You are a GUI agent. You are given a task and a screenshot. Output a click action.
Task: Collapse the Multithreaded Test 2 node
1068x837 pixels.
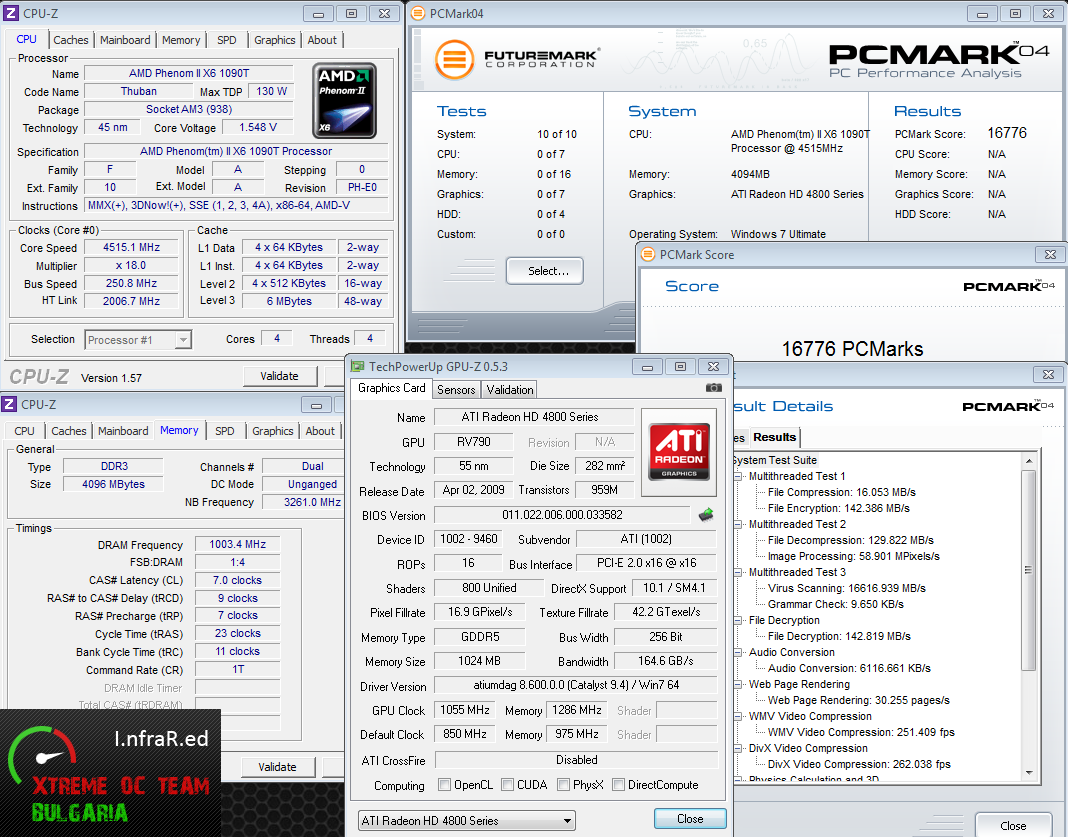(x=738, y=524)
